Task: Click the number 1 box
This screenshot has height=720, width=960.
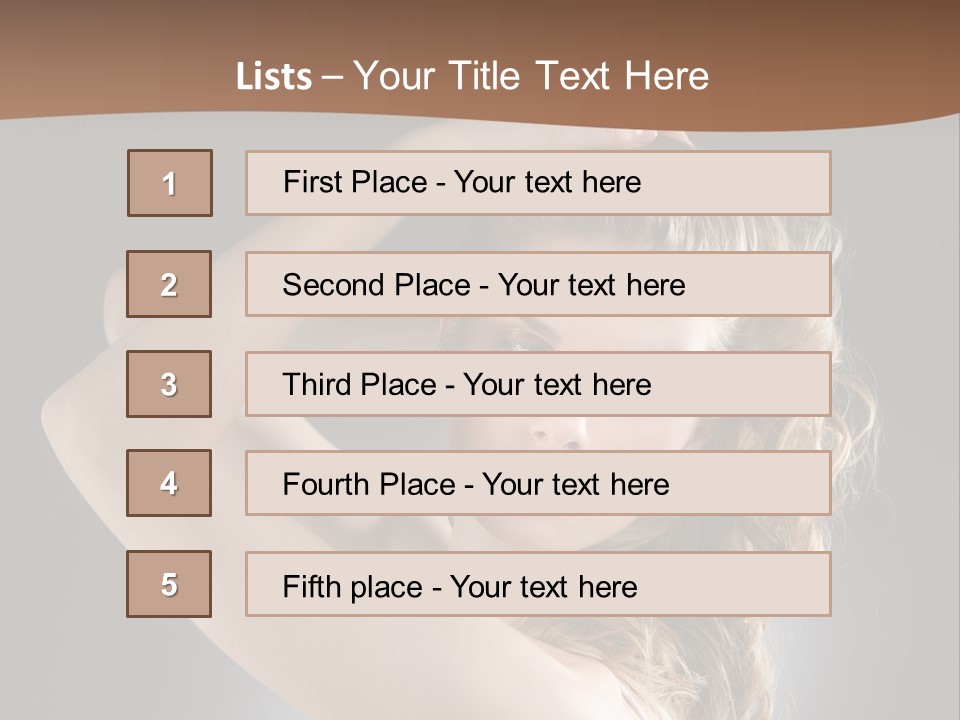Action: pos(170,183)
